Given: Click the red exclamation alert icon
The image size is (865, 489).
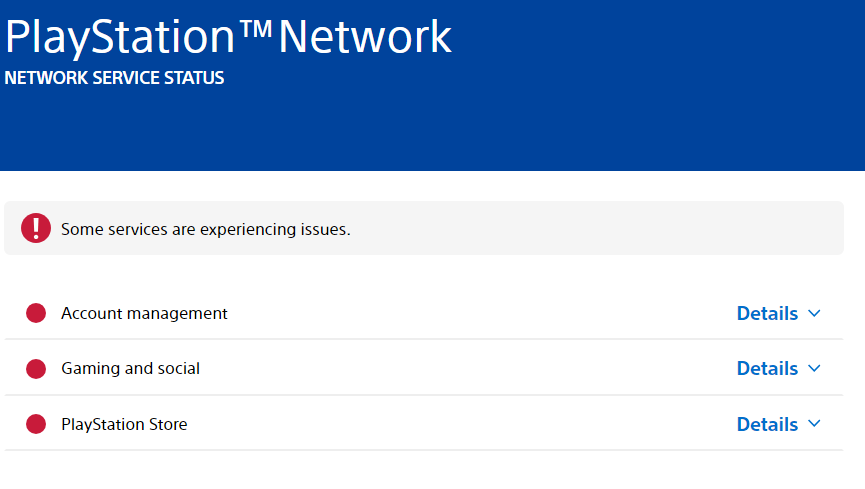Looking at the screenshot, I should pyautogui.click(x=36, y=228).
